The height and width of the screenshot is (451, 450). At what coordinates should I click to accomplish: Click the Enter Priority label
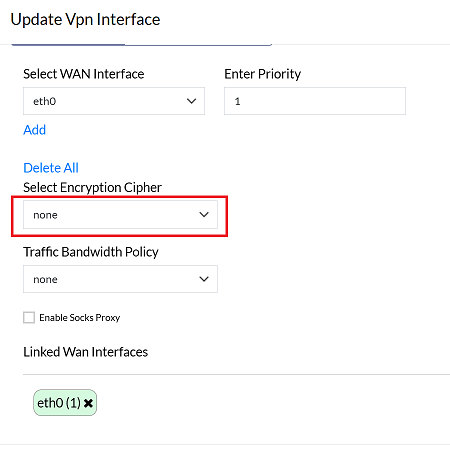263,74
